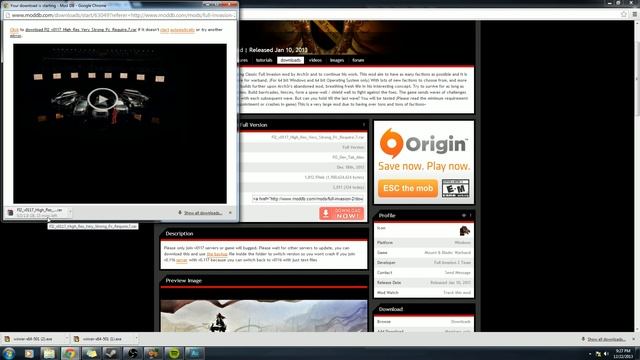The height and width of the screenshot is (360, 640).
Task: Select the 'downloads' tab
Action: 291,60
